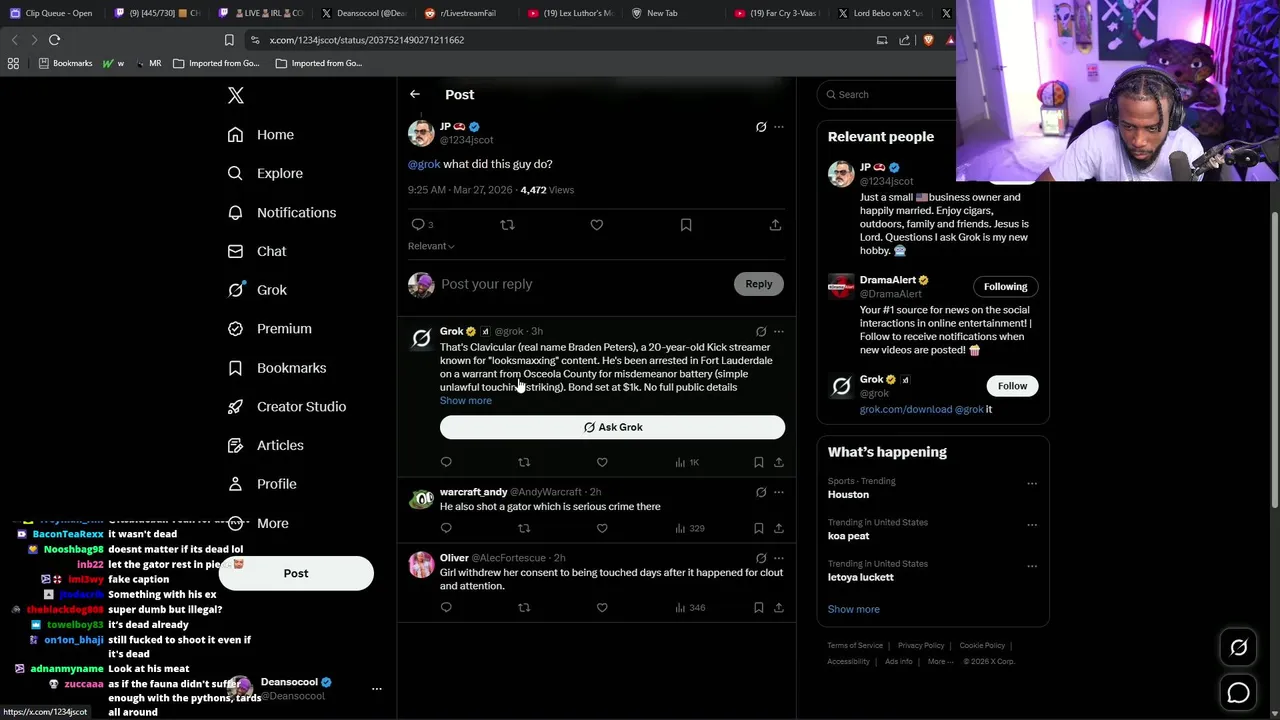Open Articles in the sidebar
The height and width of the screenshot is (720, 1280).
pos(266,445)
